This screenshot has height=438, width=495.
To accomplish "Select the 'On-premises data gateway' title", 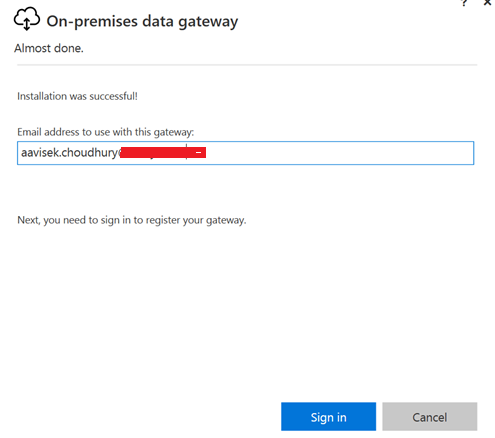I will [142, 22].
